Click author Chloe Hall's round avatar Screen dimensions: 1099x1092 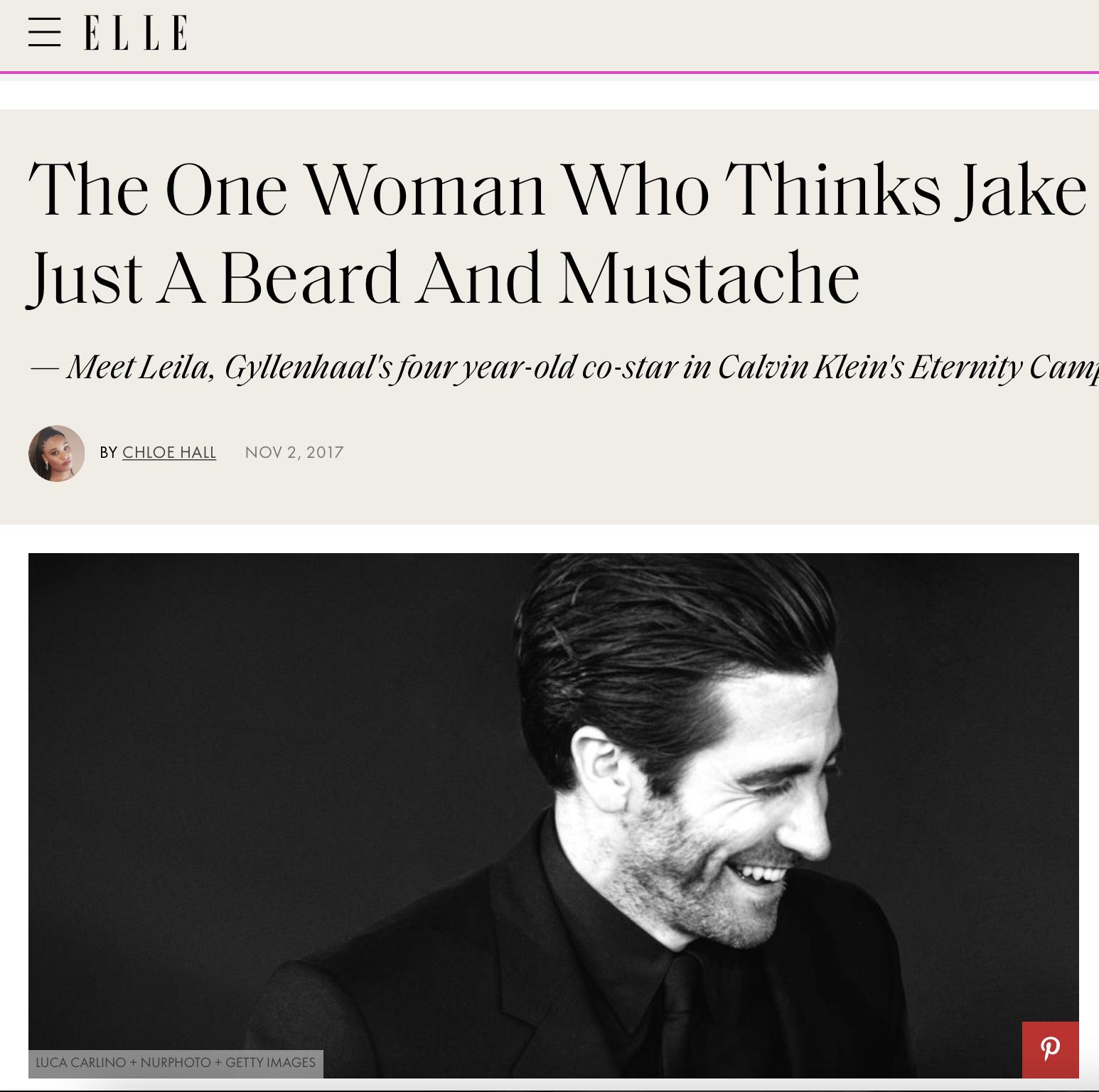pyautogui.click(x=56, y=453)
